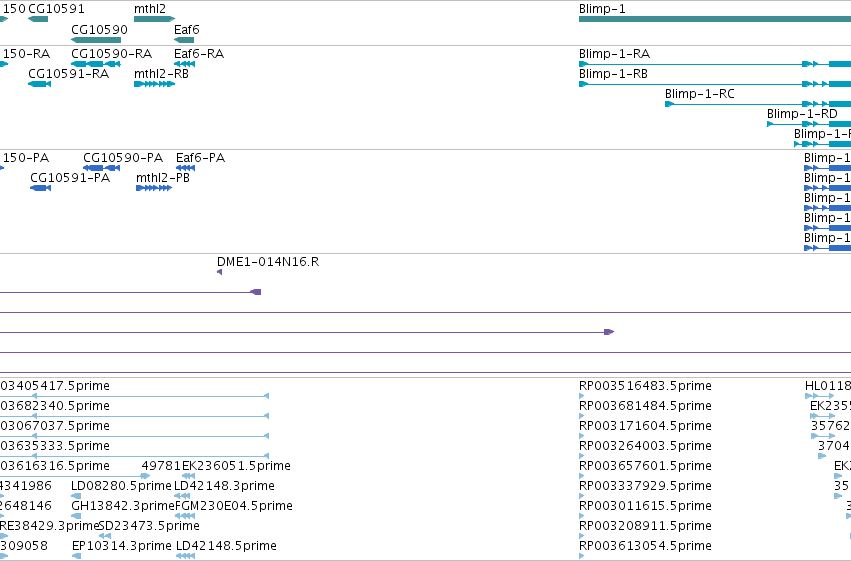Select the Eaf6 gene label
This screenshot has width=851, height=561.
(187, 29)
